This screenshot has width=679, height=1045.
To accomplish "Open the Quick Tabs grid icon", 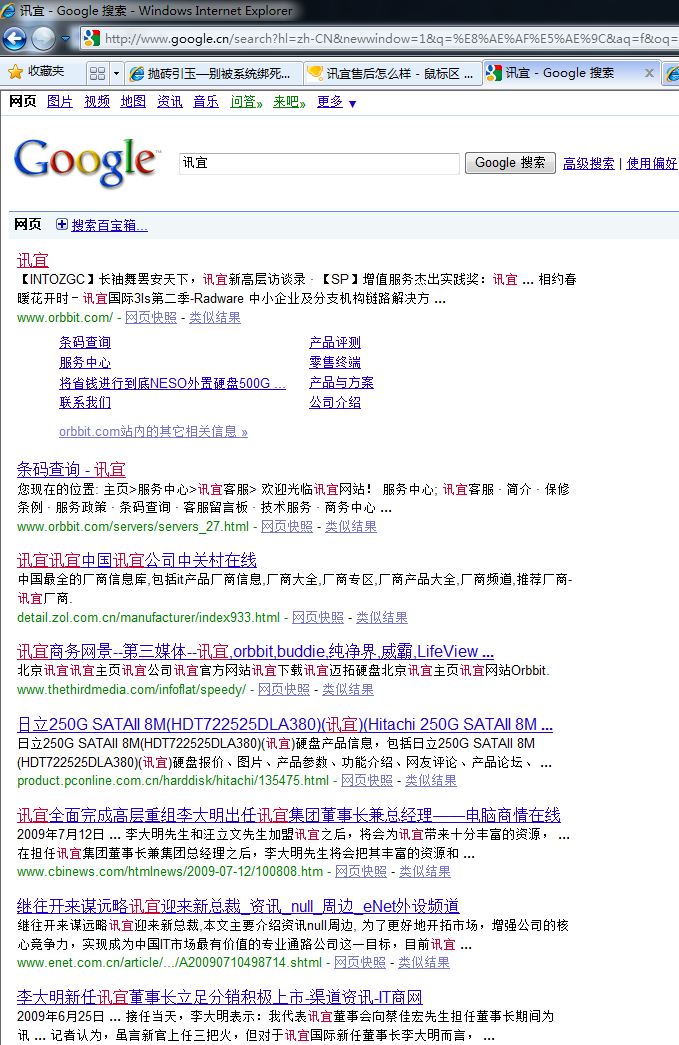I will pos(97,73).
